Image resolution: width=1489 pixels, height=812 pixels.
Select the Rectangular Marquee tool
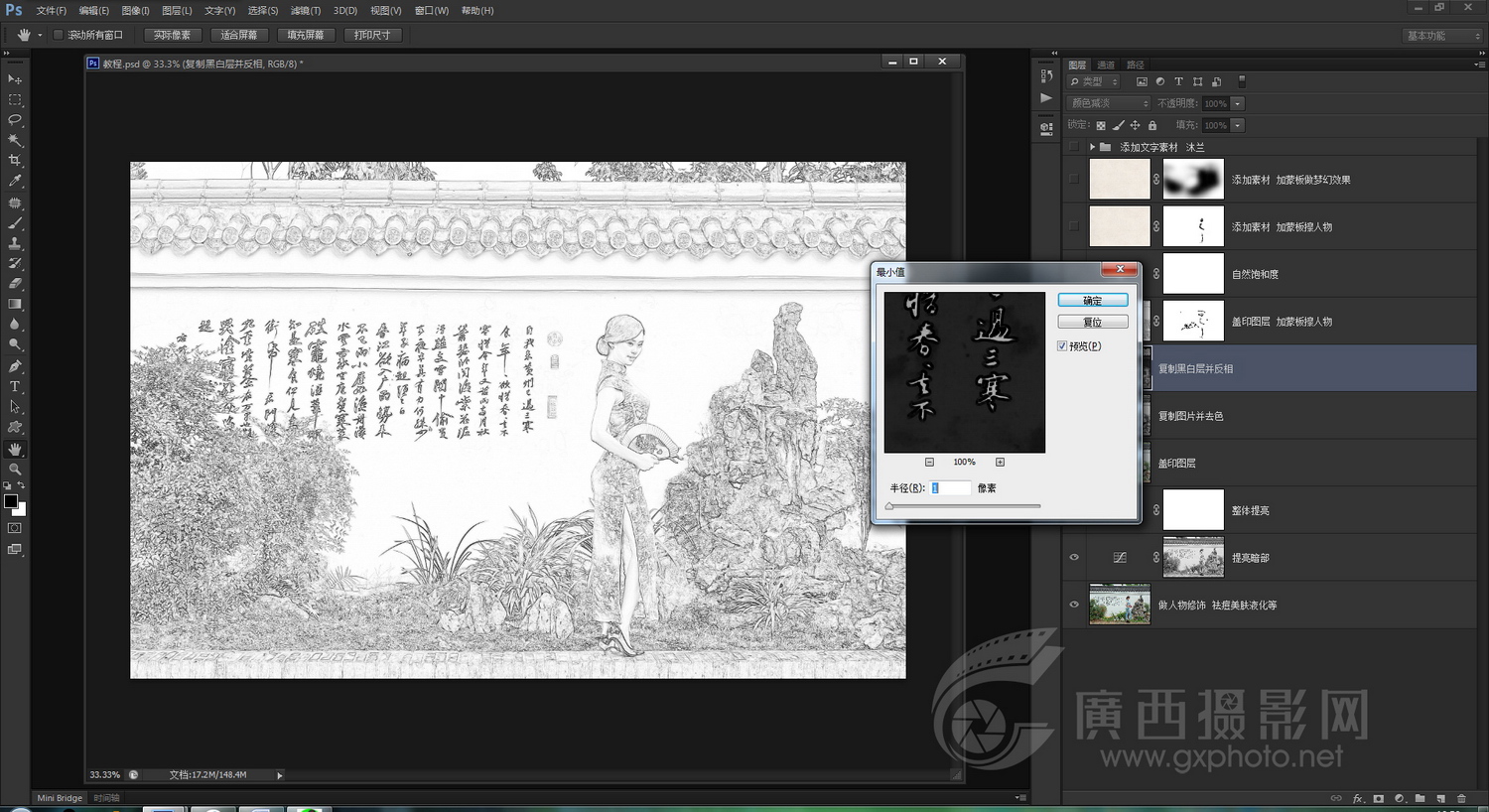15,99
